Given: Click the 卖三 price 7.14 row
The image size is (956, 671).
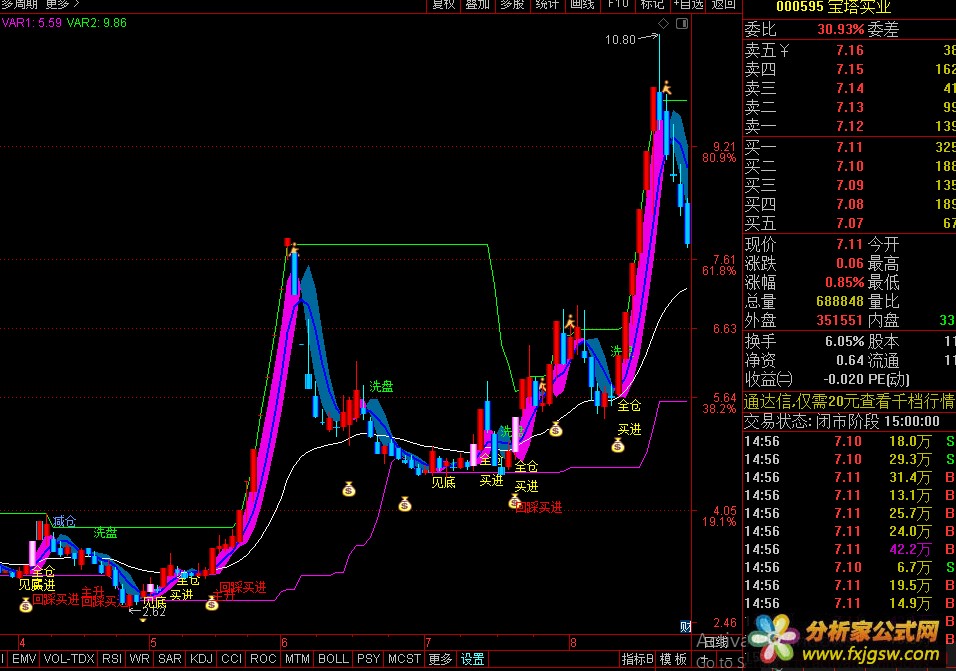Looking at the screenshot, I should [x=849, y=88].
